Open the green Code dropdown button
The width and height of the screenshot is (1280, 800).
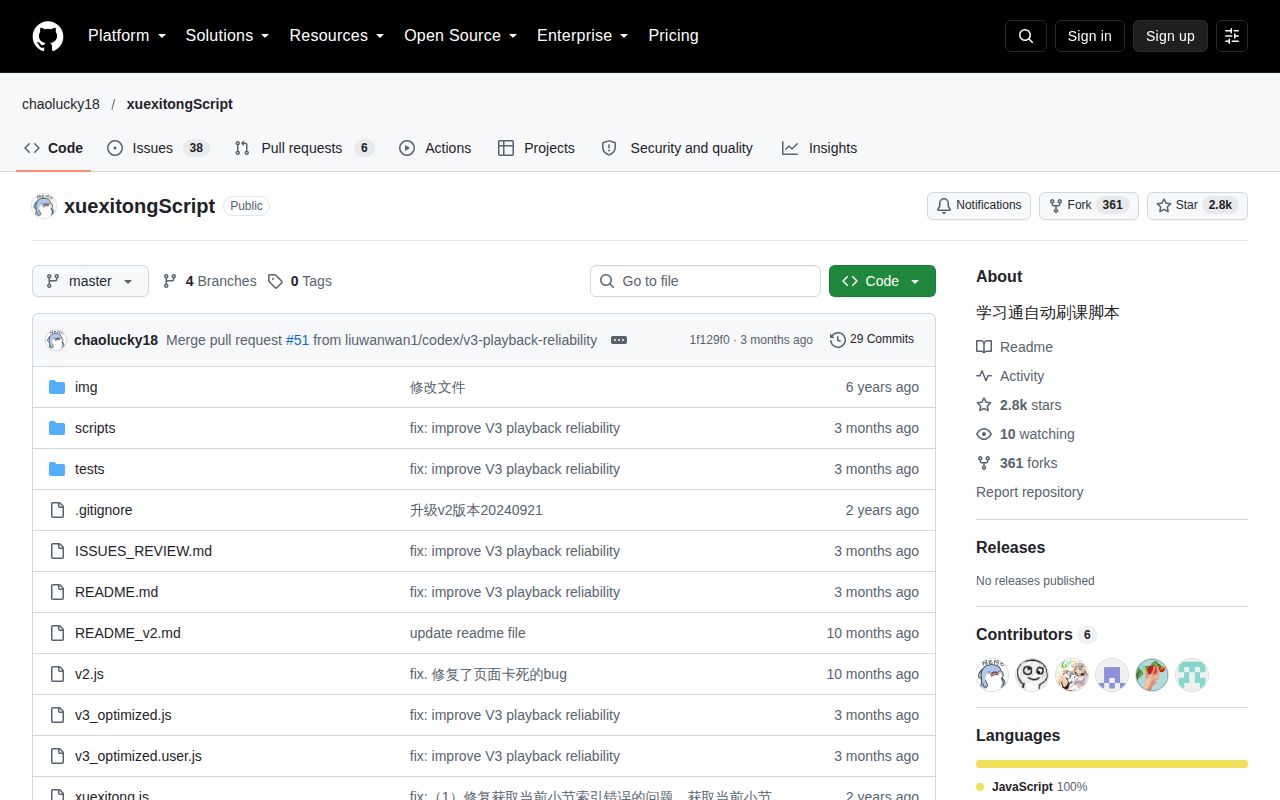click(x=882, y=281)
